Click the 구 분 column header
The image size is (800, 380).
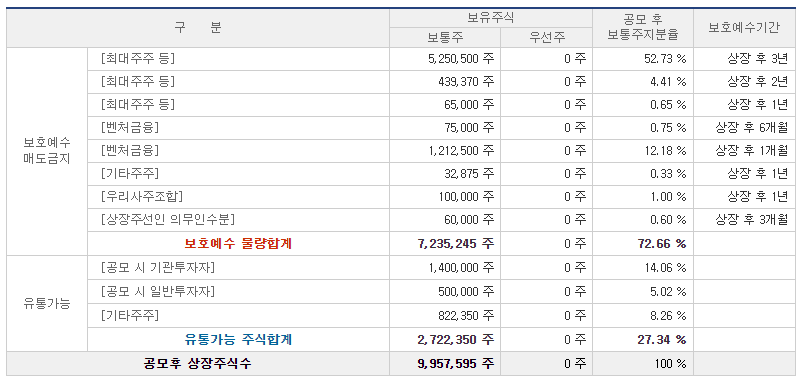pos(198,28)
